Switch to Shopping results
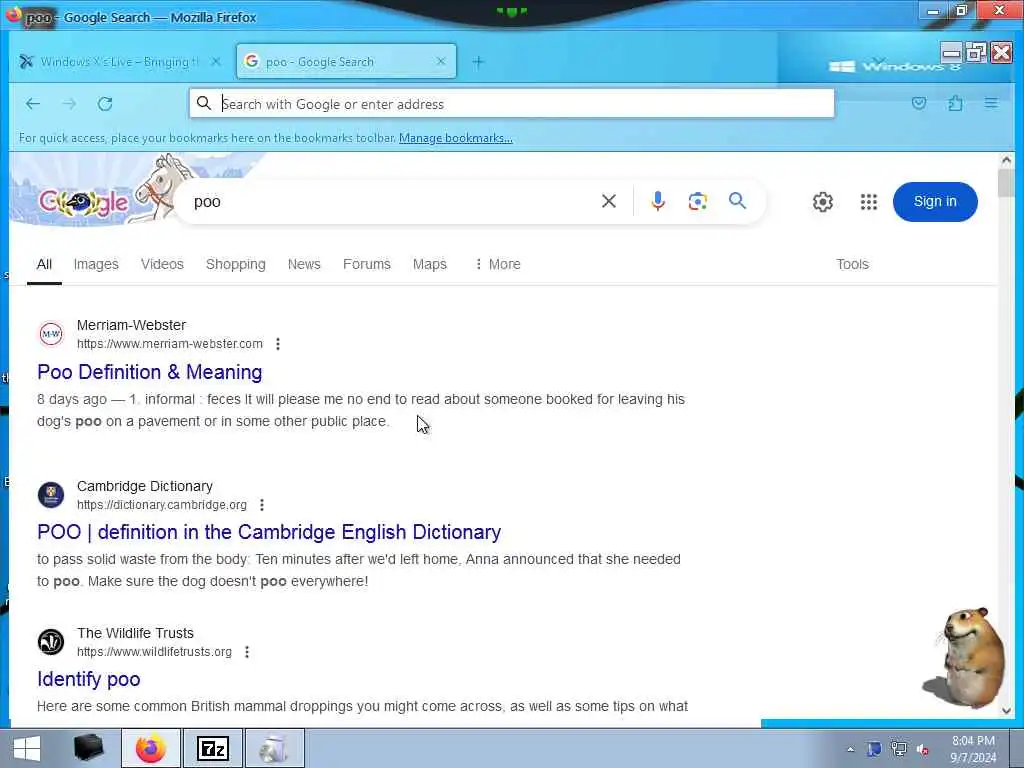The image size is (1024, 768). pyautogui.click(x=236, y=264)
